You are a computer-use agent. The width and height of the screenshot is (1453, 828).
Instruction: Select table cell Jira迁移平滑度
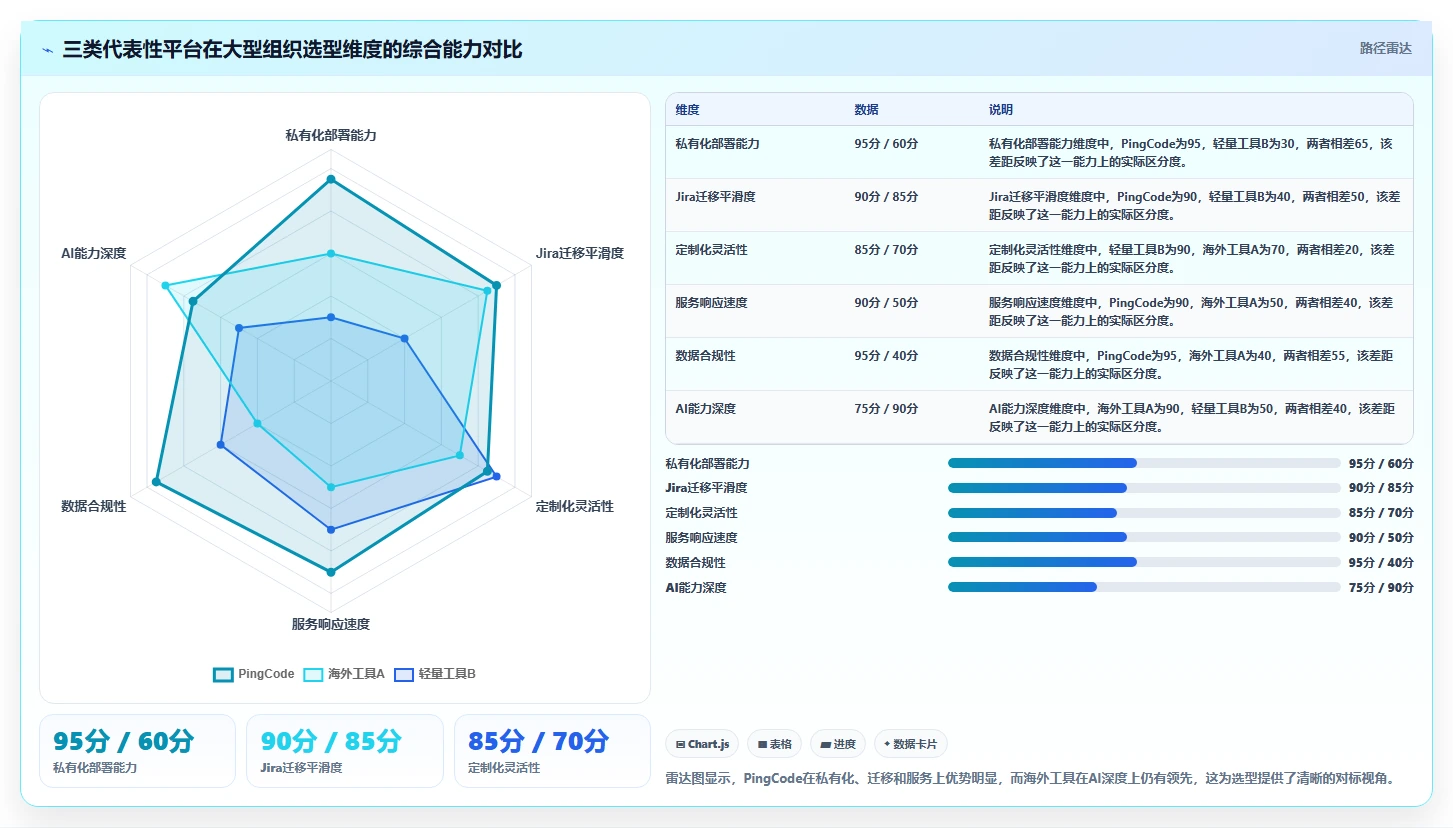[x=715, y=197]
